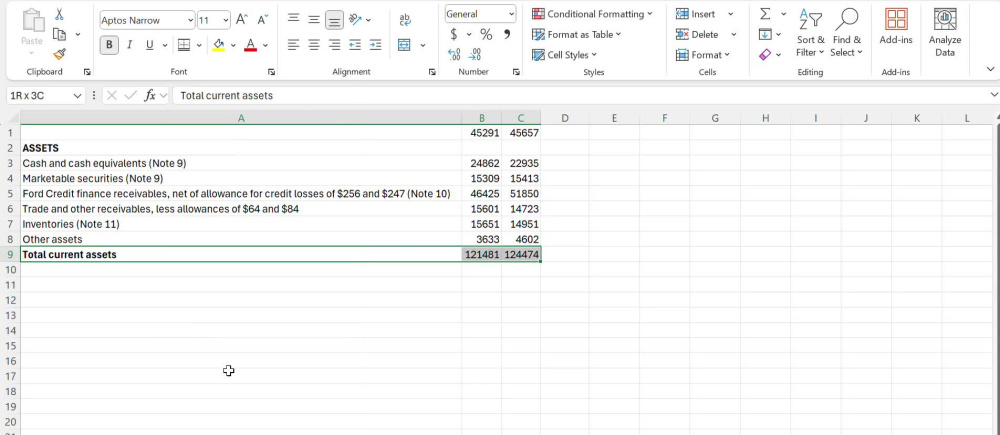Click the Top Align icon
Viewport: 1000px width, 435px height.
293,19
